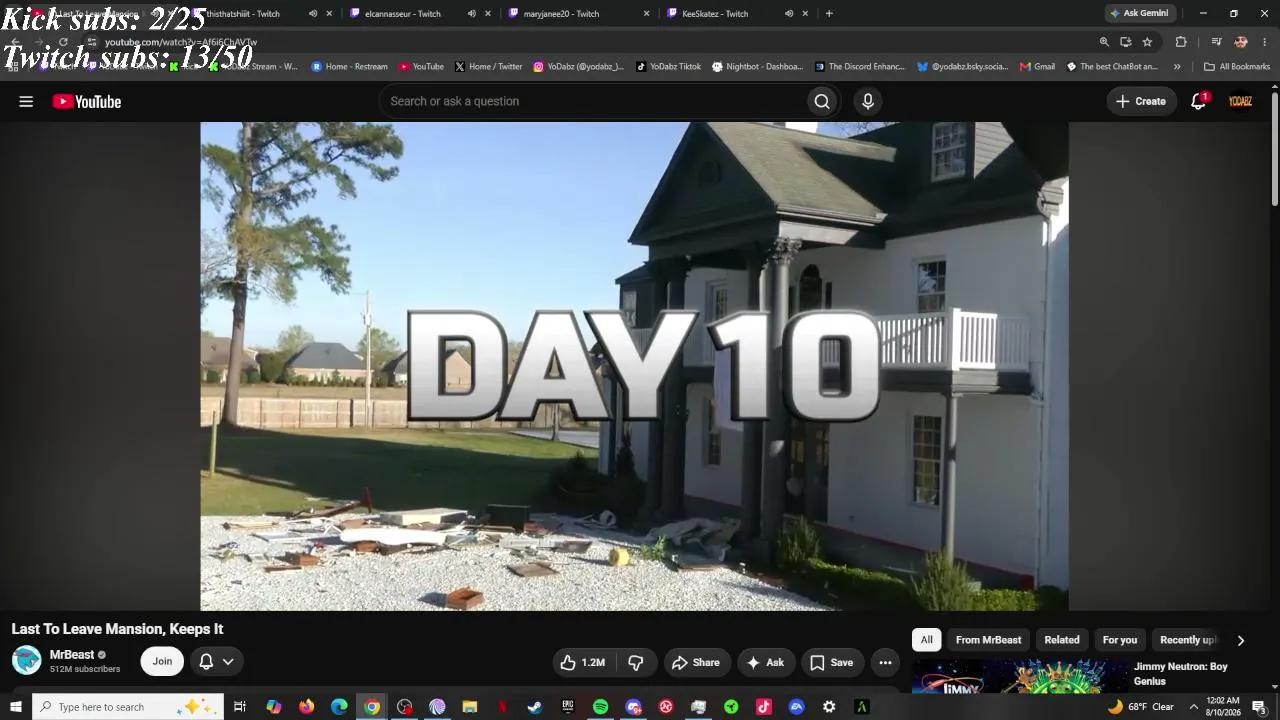
Task: Start voice search with the microphone icon
Action: pyautogui.click(x=868, y=101)
